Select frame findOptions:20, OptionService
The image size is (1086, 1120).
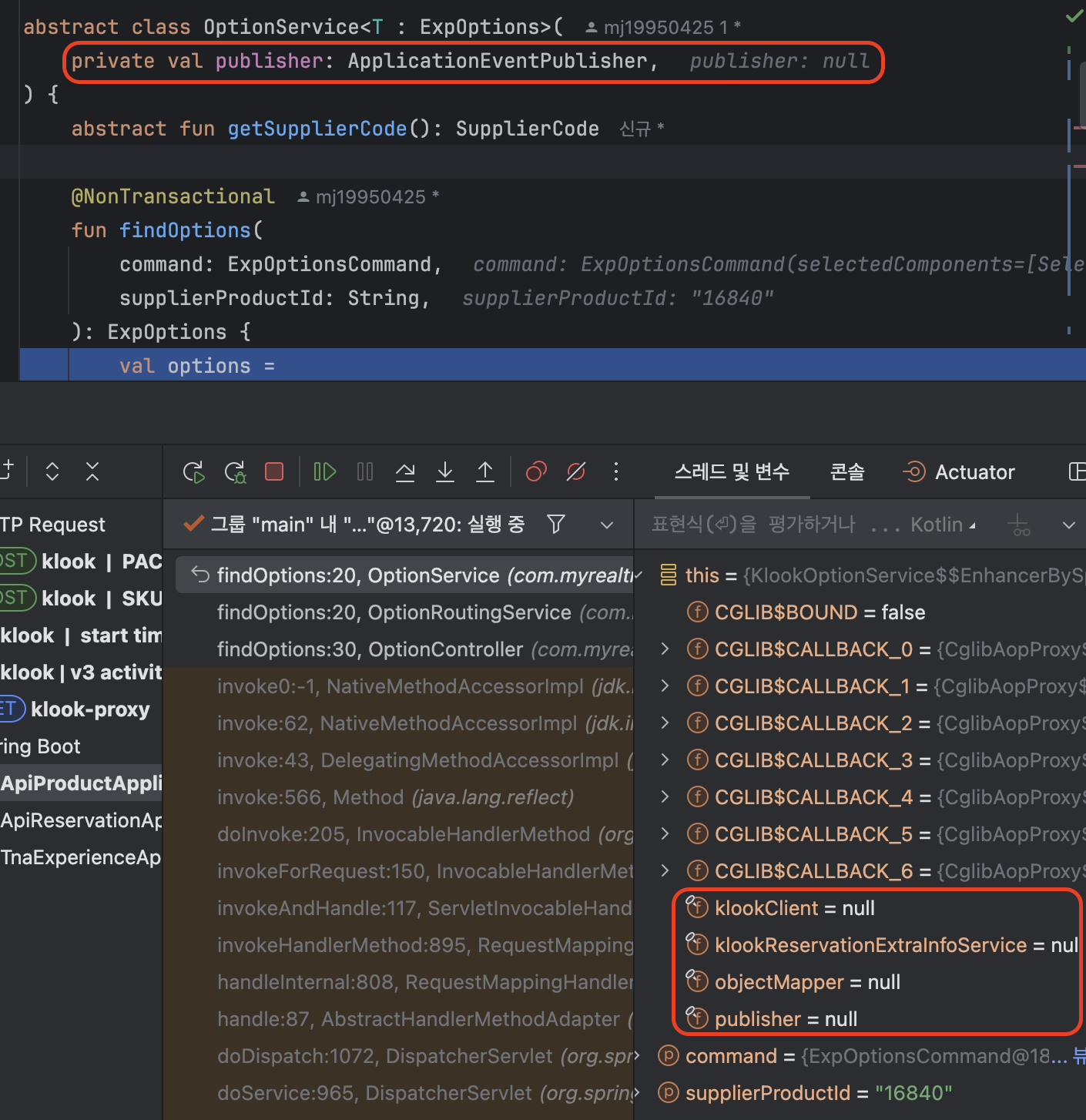tap(405, 575)
